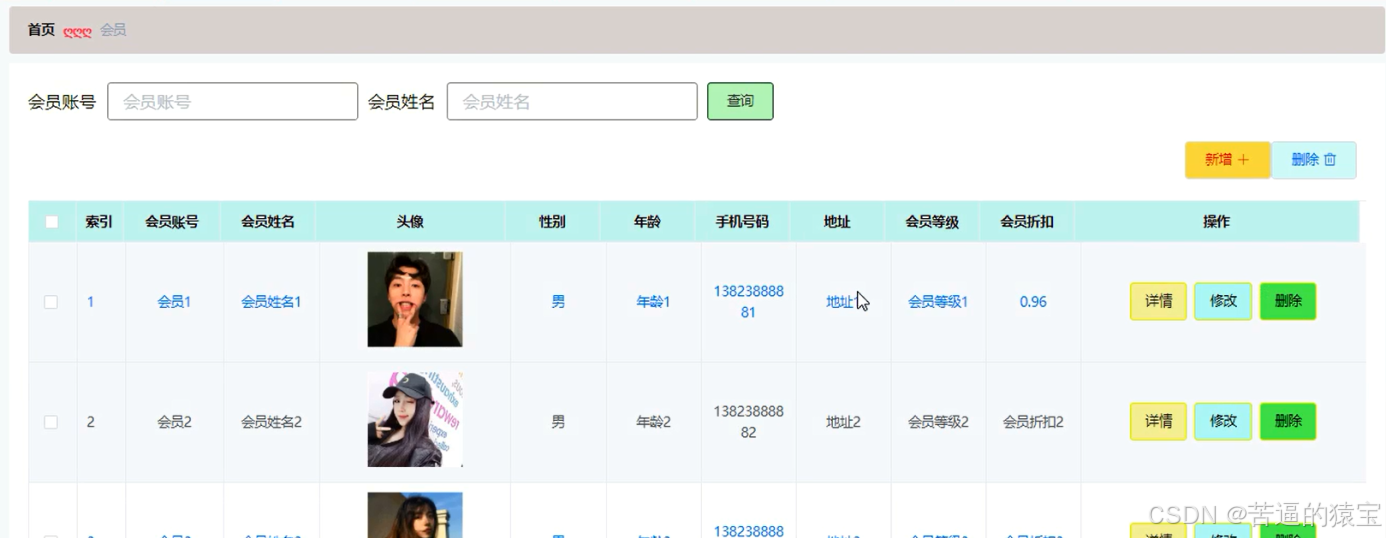Click the 会员姓名2 cell

271,422
